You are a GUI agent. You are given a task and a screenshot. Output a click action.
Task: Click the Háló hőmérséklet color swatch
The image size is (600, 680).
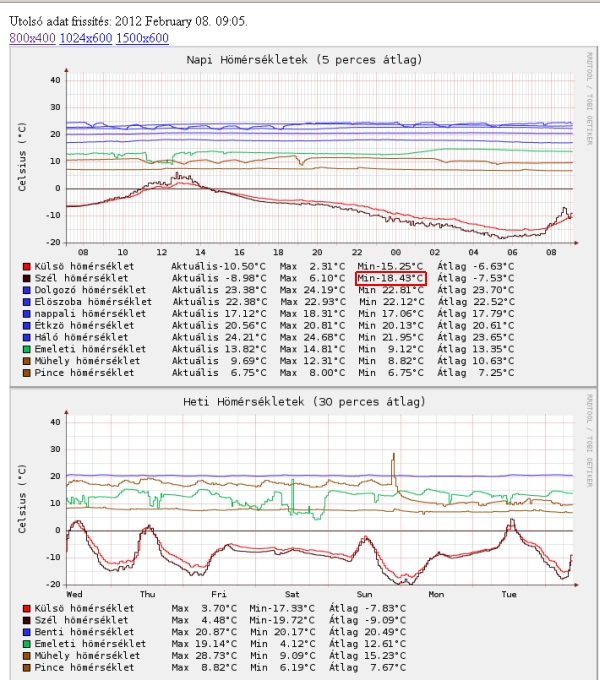tap(25, 337)
